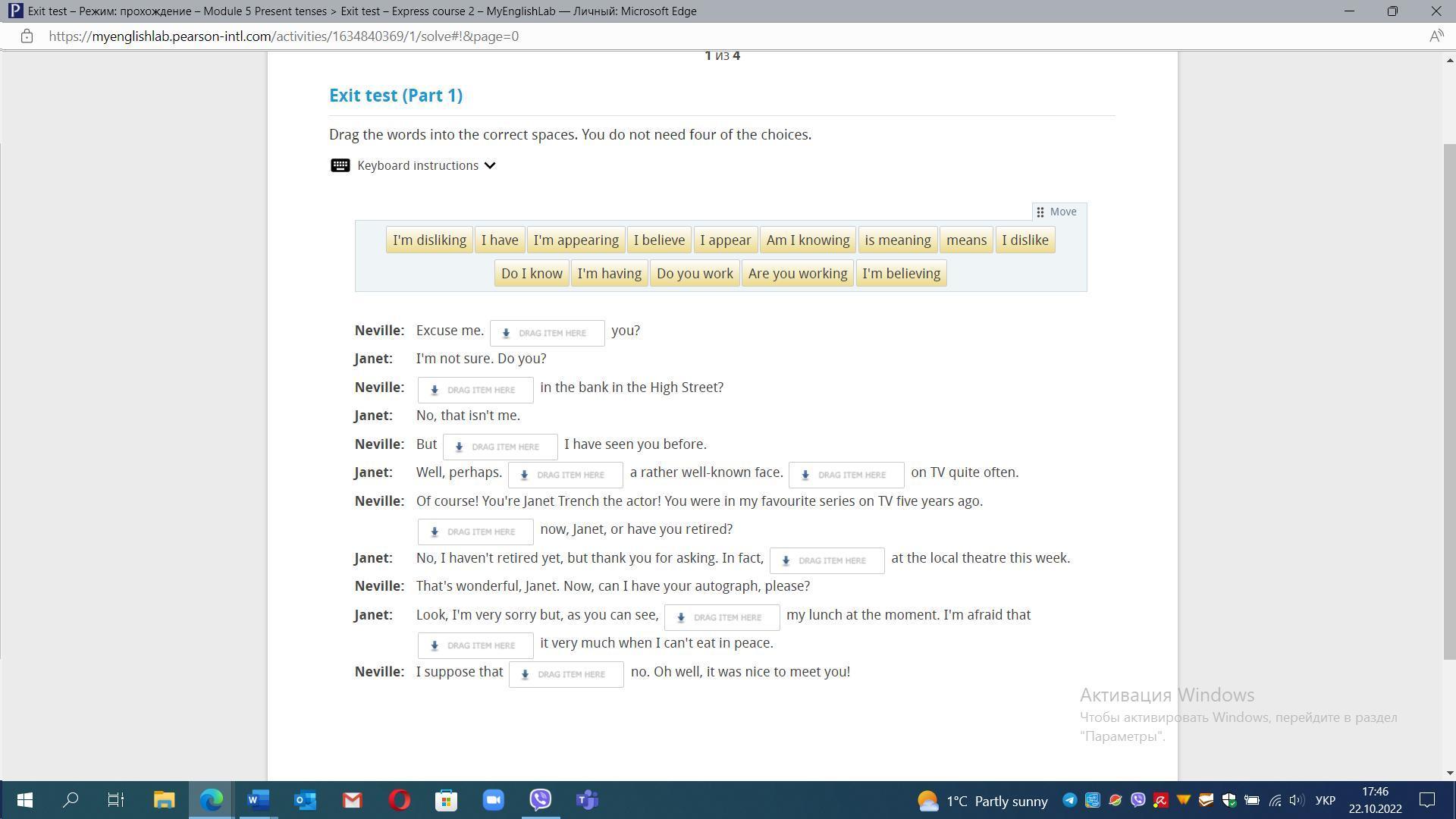Click the drop slot before "on TV quite often"
The height and width of the screenshot is (819, 1456).
(846, 475)
